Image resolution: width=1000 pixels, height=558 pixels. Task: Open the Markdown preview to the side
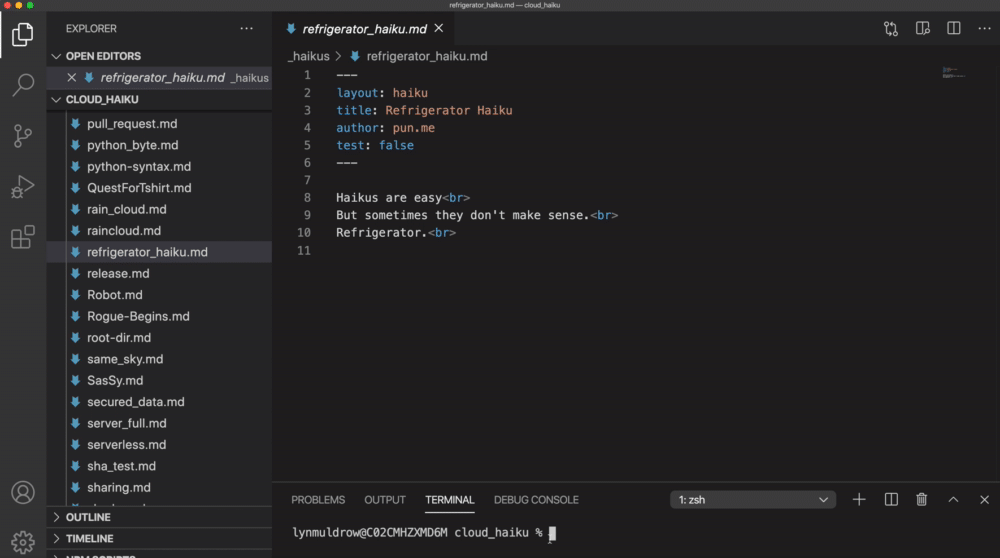pyautogui.click(x=922, y=29)
